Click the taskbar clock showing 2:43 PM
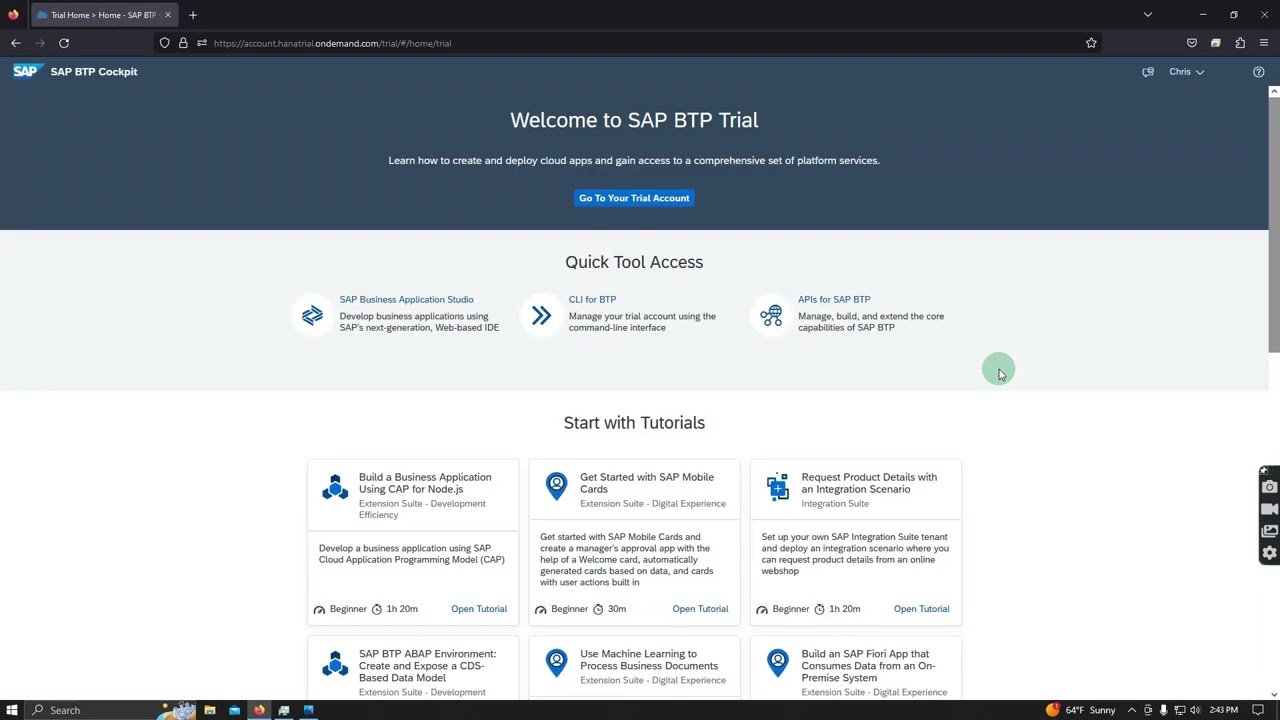The height and width of the screenshot is (720, 1280). [x=1223, y=710]
